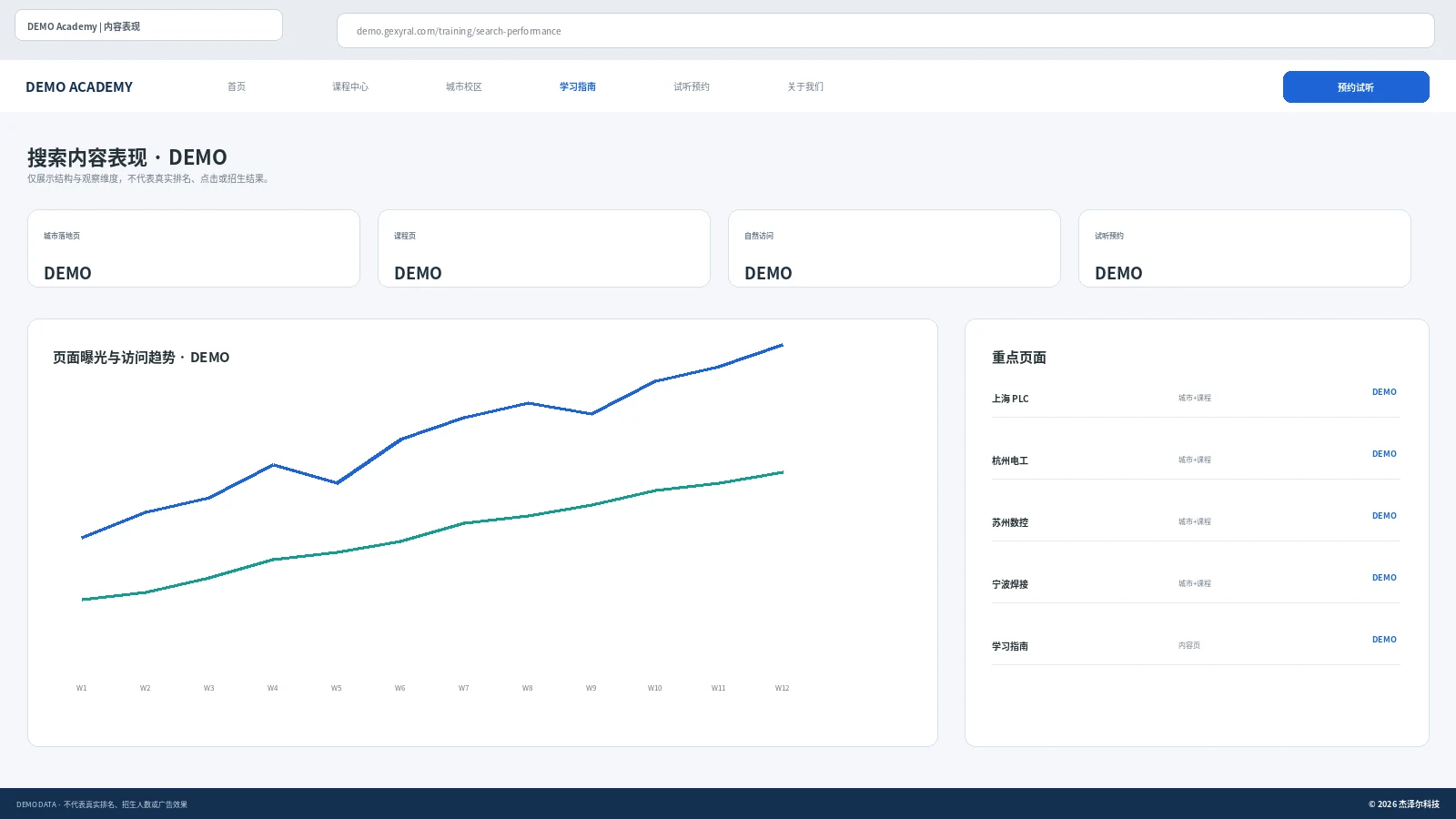Click the W12 point on blue line
The width and height of the screenshot is (1456, 819).
(783, 345)
